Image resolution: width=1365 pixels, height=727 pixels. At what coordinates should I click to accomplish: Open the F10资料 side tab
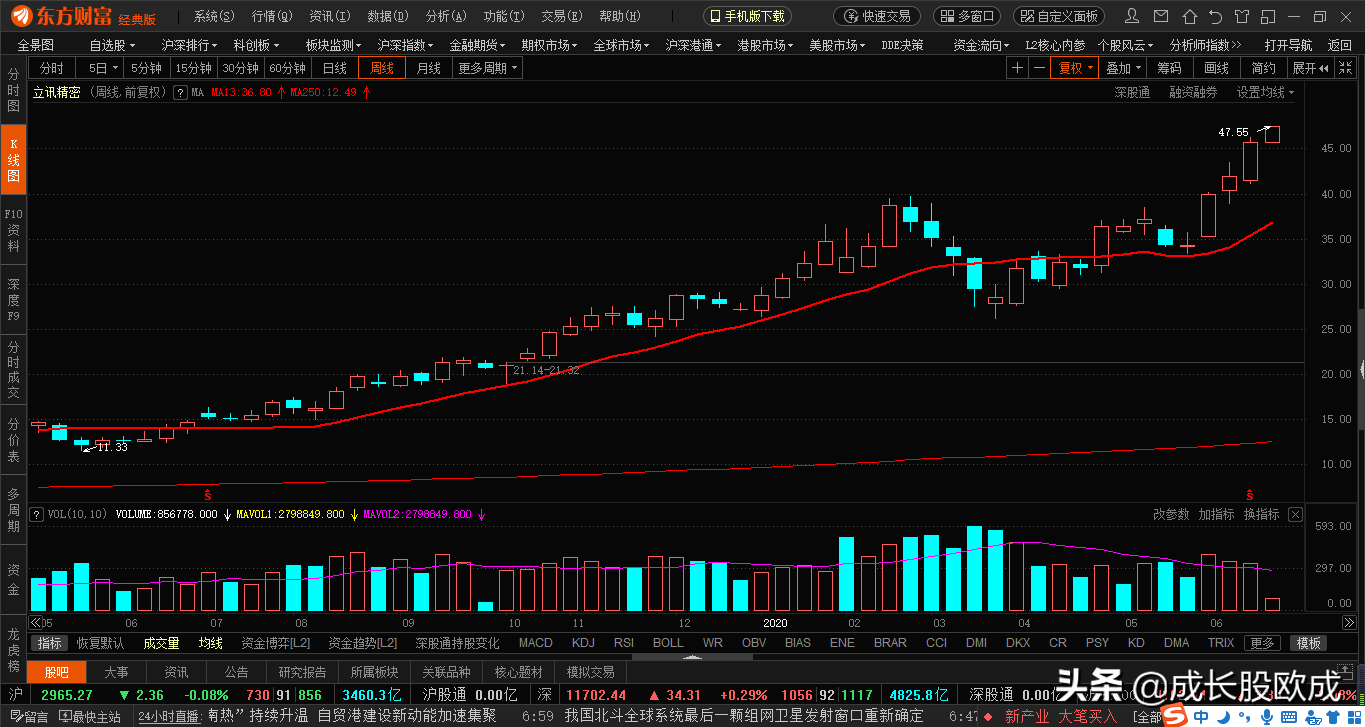13,230
